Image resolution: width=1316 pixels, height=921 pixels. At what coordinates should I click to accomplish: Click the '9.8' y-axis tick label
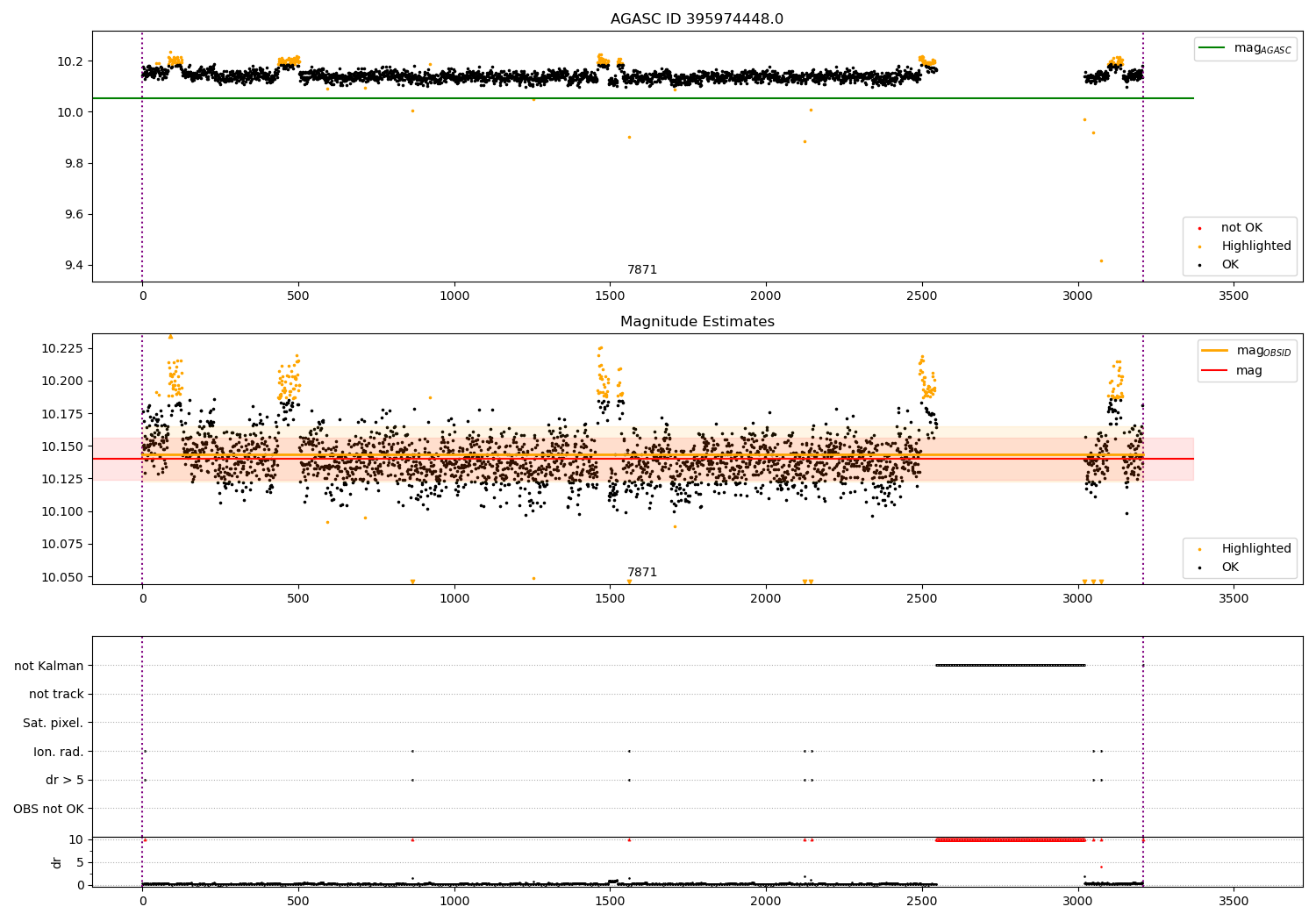(x=73, y=163)
